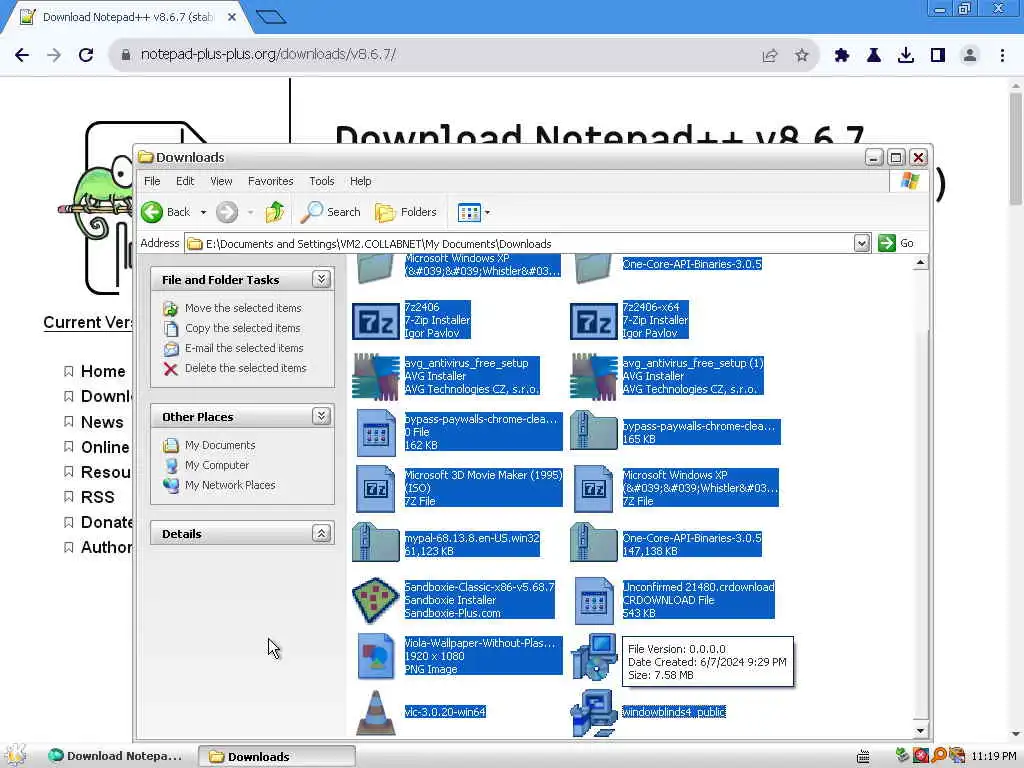Open Home link on Notepad++ page
The image size is (1024, 768).
click(103, 371)
